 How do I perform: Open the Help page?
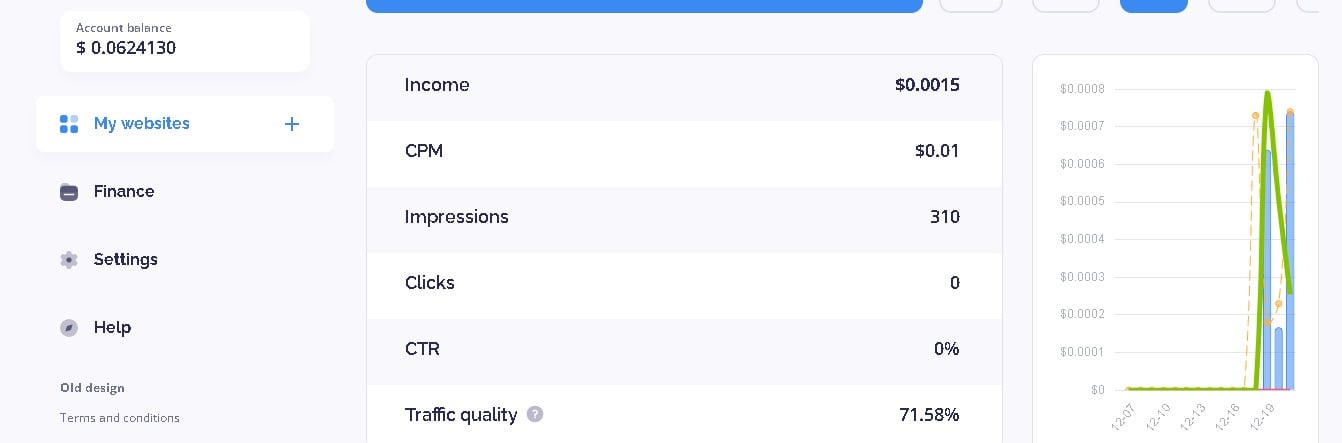point(112,328)
